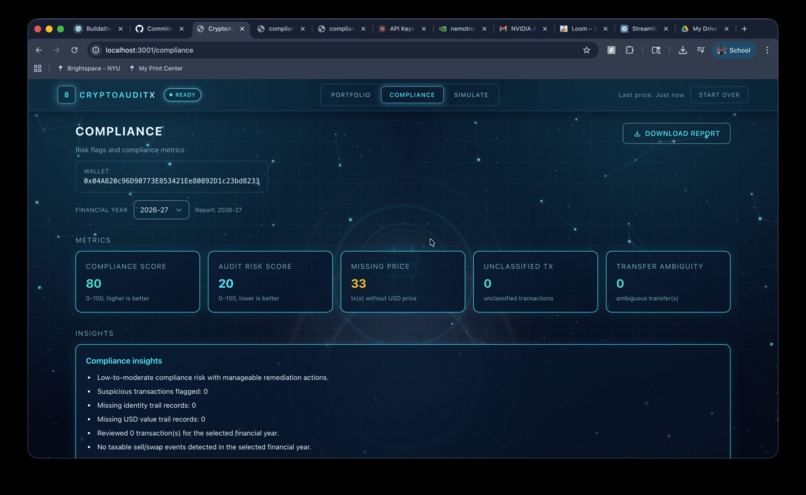Viewport: 806px width, 495px height.
Task: Close the Commits tab
Action: click(181, 29)
